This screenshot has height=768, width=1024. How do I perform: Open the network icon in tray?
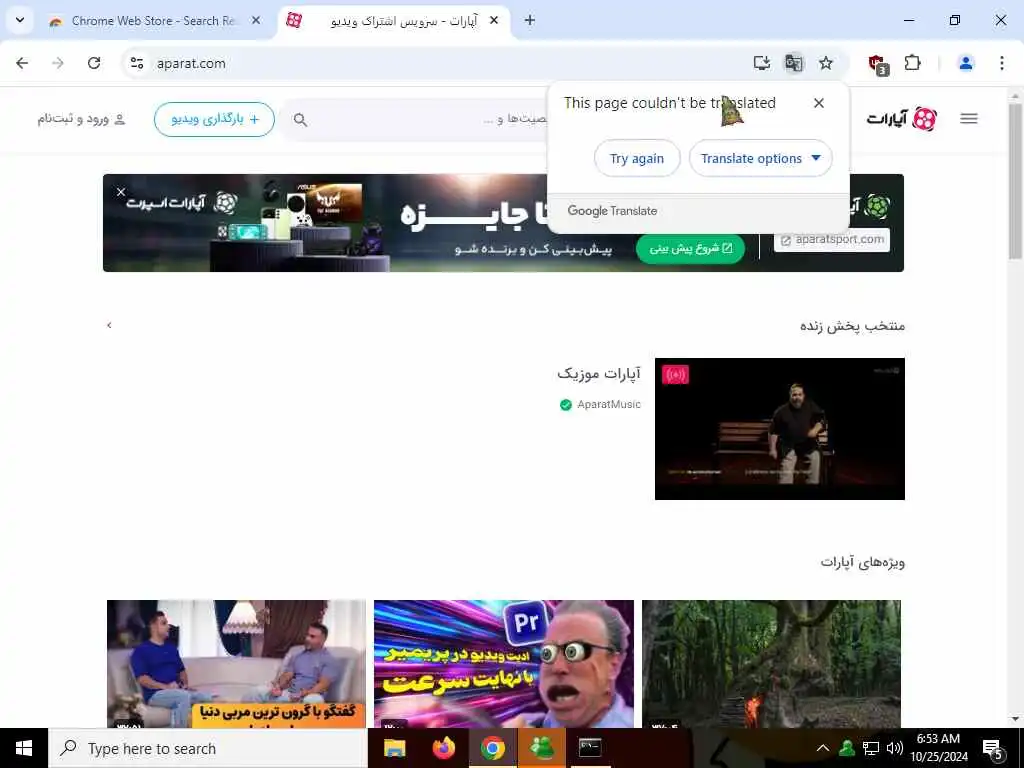click(x=871, y=748)
